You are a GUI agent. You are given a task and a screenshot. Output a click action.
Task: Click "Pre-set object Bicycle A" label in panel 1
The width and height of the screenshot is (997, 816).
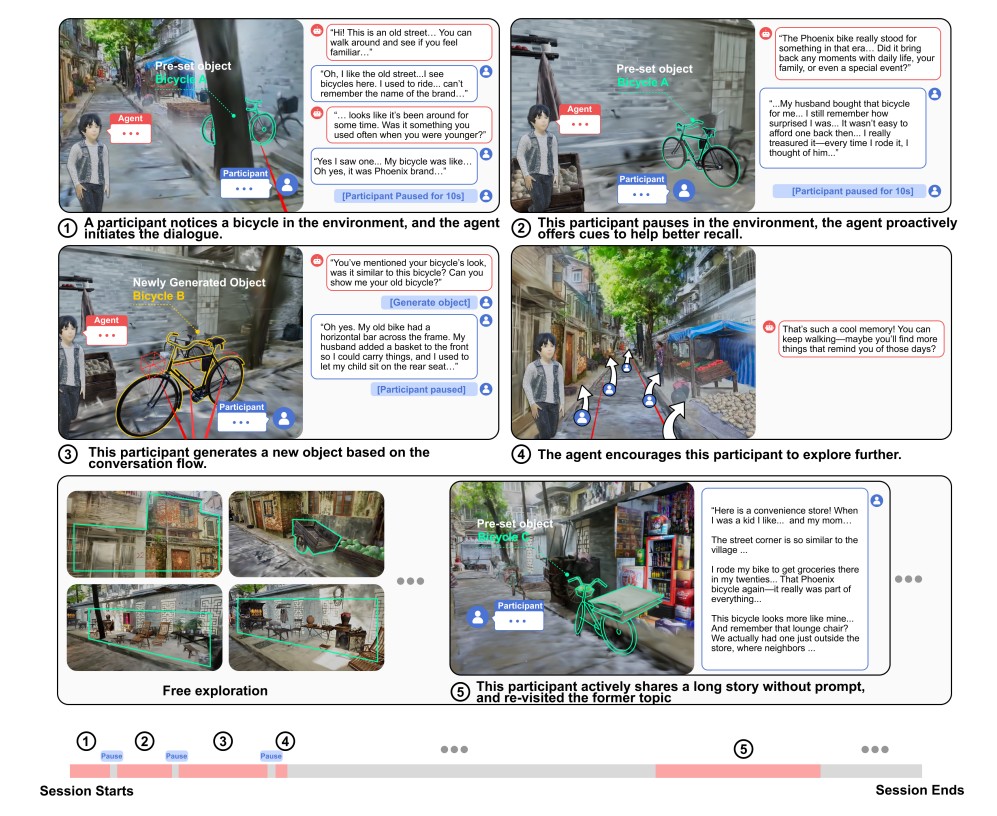click(193, 72)
